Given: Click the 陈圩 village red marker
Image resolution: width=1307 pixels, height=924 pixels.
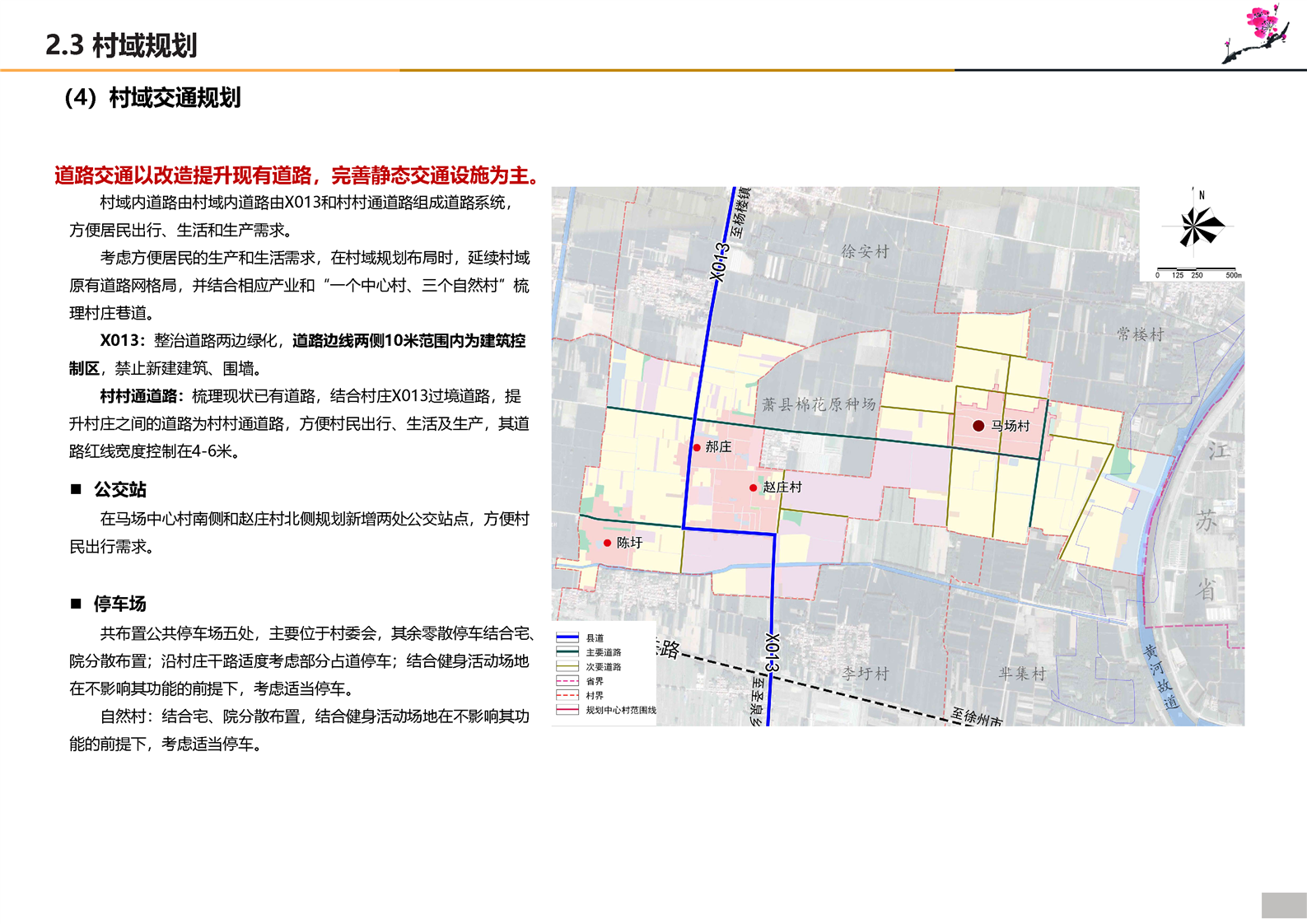Looking at the screenshot, I should click(x=607, y=543).
